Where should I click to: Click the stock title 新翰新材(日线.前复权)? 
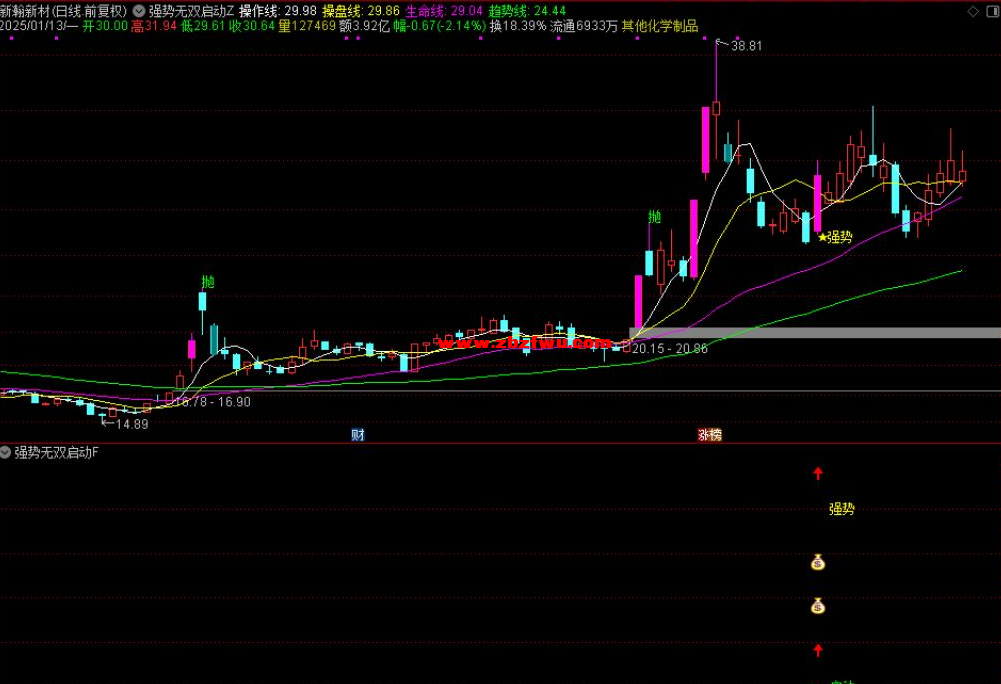64,11
